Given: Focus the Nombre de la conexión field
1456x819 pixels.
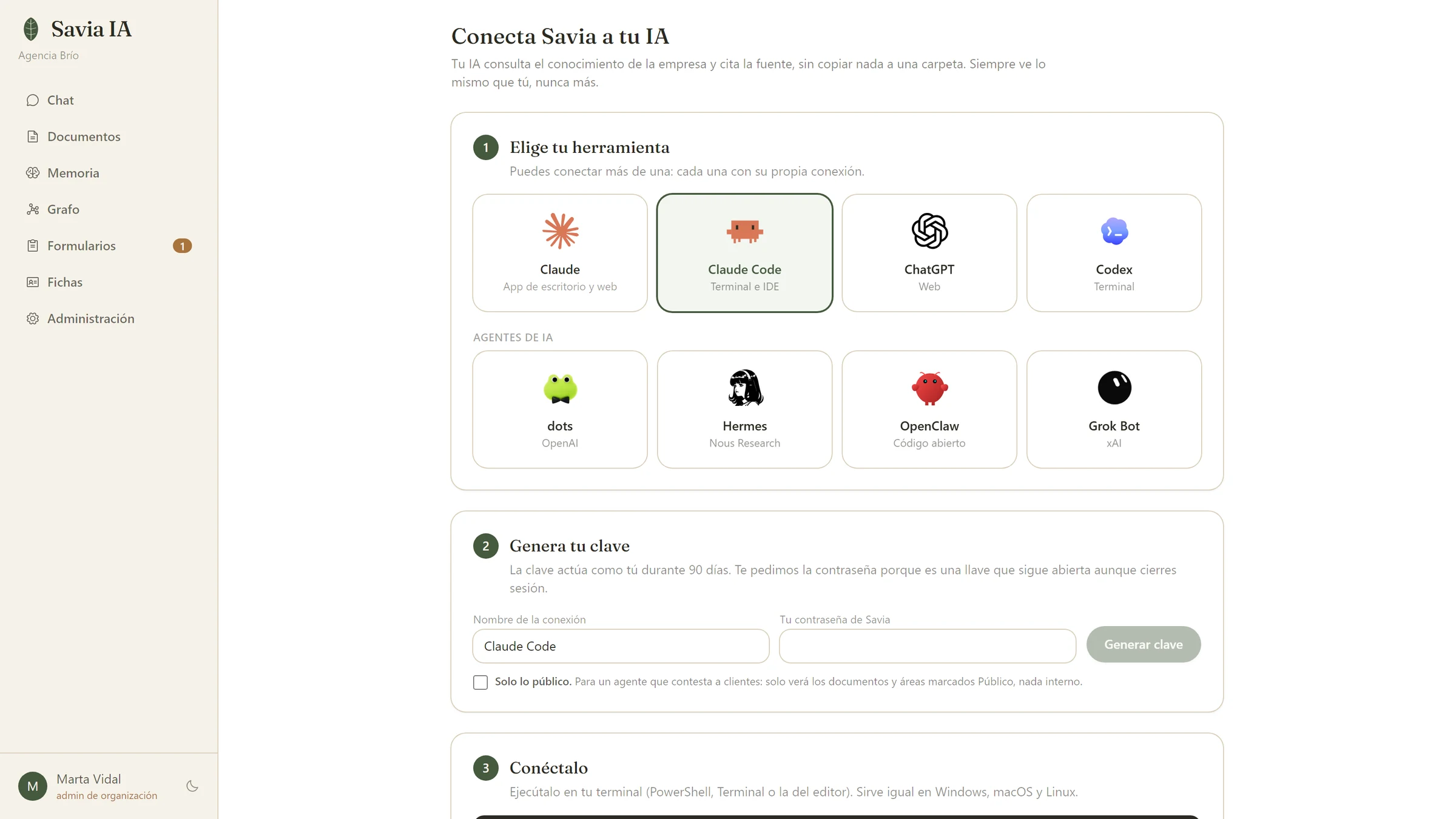Looking at the screenshot, I should click(621, 646).
